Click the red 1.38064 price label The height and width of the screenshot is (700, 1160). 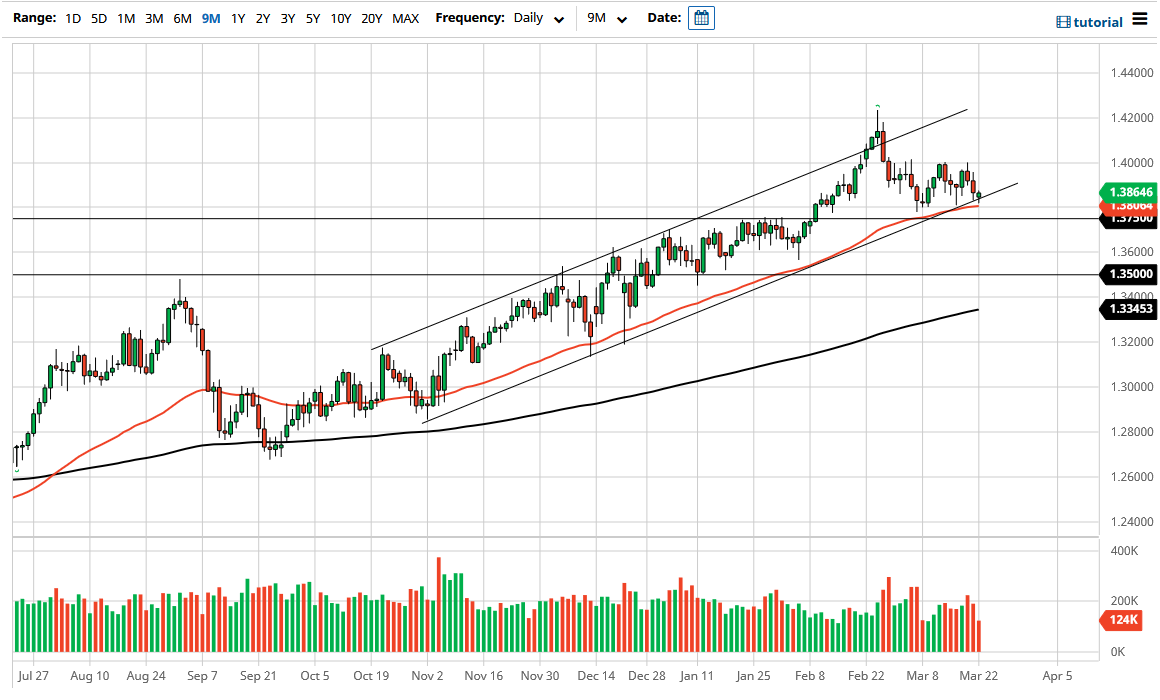(x=1131, y=206)
